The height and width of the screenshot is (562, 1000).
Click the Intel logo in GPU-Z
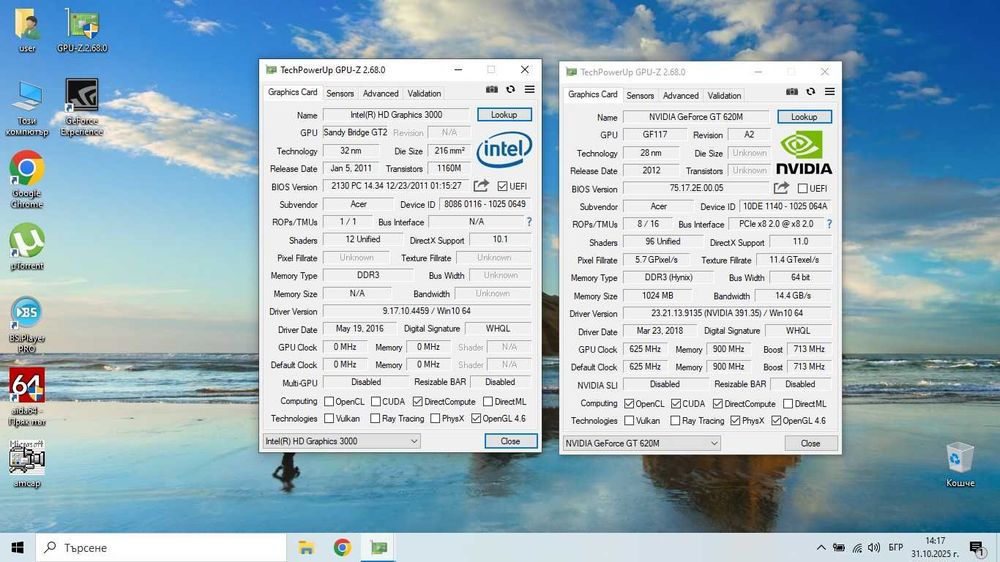tap(504, 149)
